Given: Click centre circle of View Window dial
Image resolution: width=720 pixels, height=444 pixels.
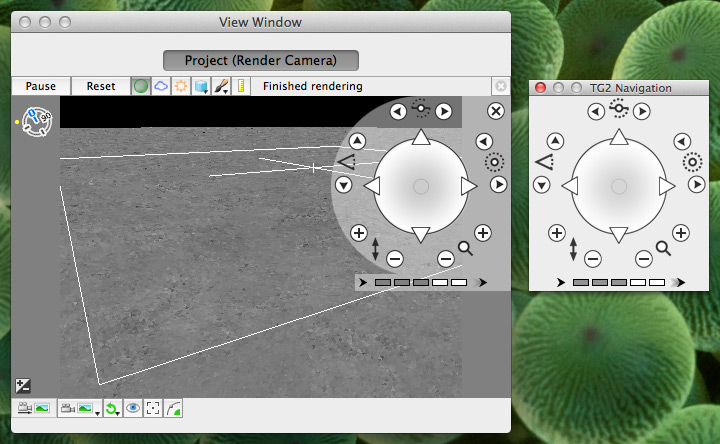Looking at the screenshot, I should click(421, 186).
